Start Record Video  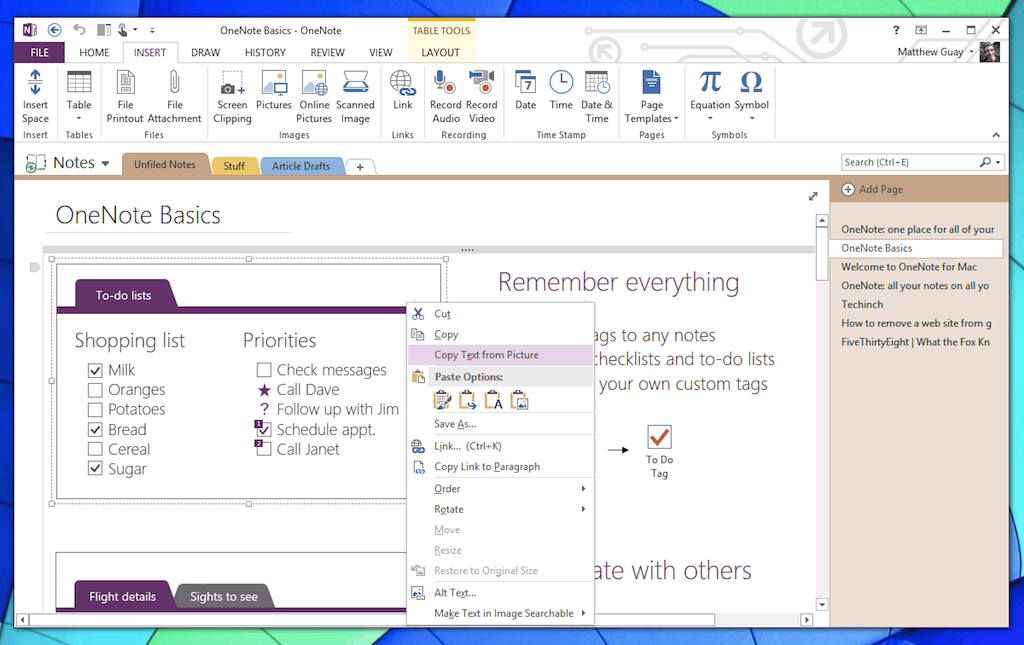click(x=482, y=96)
